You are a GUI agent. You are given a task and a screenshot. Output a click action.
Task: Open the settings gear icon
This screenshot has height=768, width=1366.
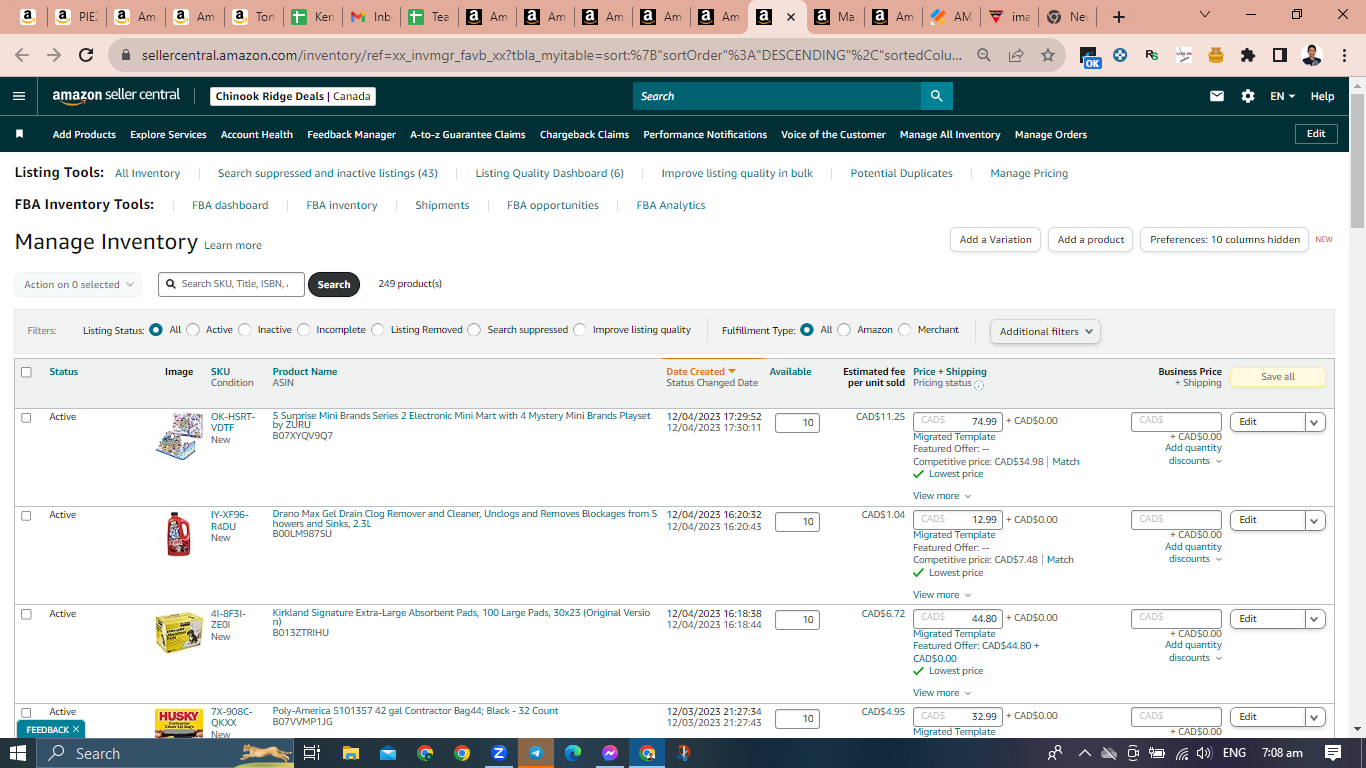[1248, 96]
